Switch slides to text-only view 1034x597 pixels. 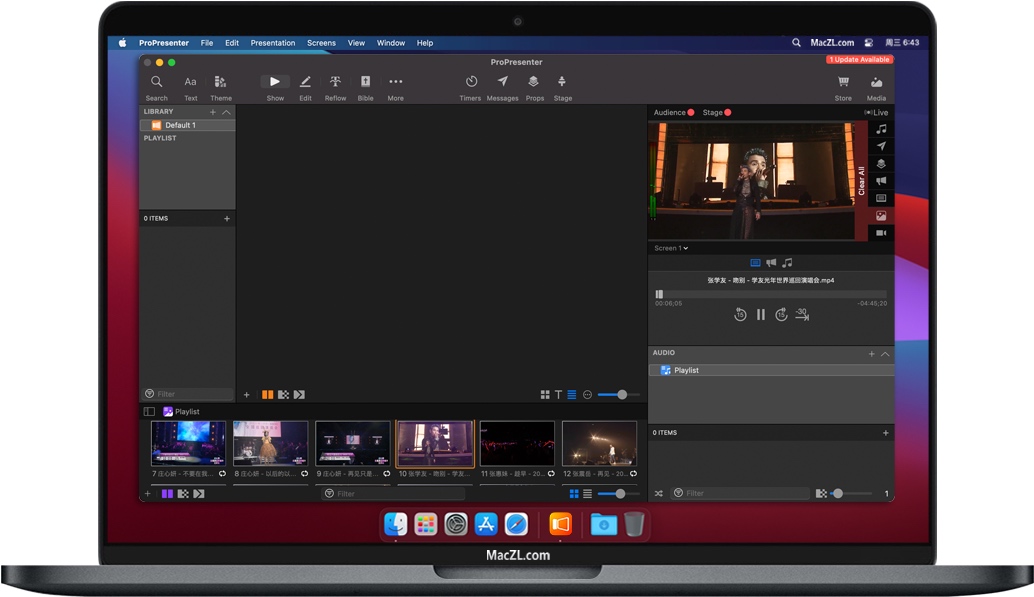(559, 394)
